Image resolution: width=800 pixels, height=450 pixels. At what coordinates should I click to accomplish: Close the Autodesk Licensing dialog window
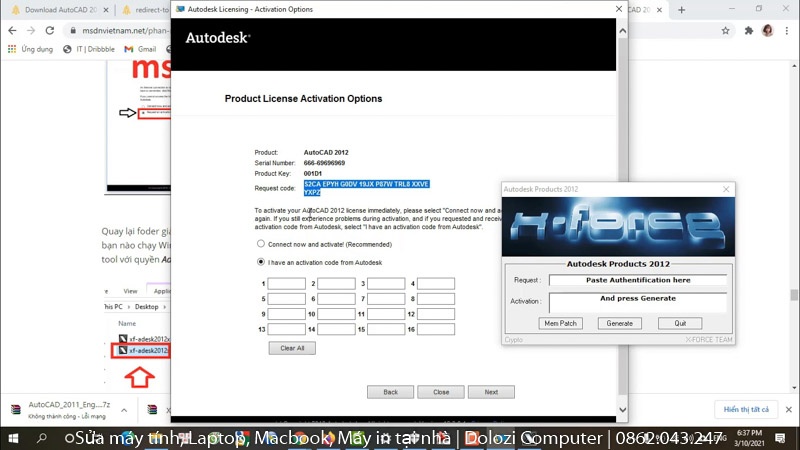coord(618,9)
